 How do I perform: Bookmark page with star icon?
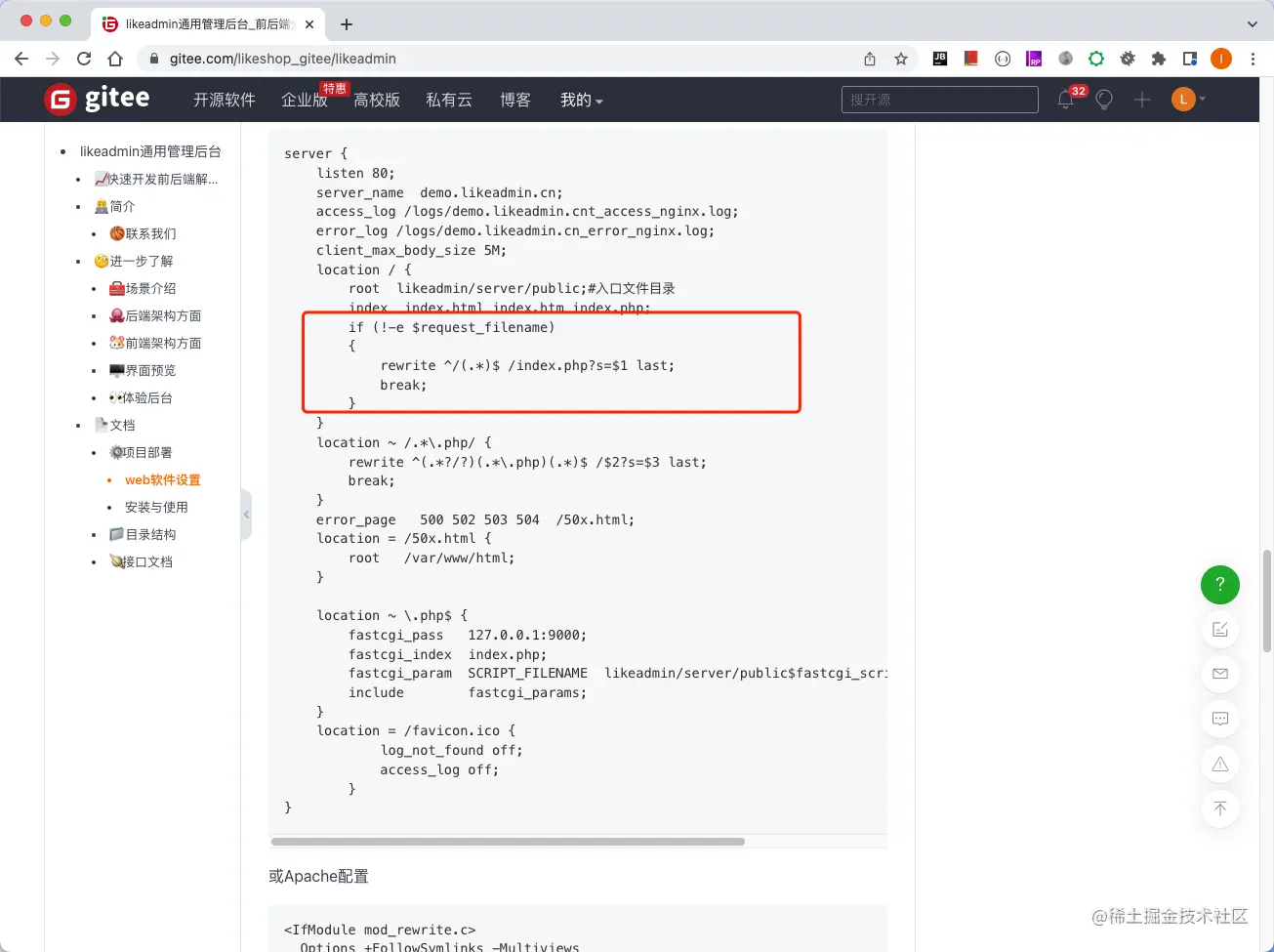[901, 59]
